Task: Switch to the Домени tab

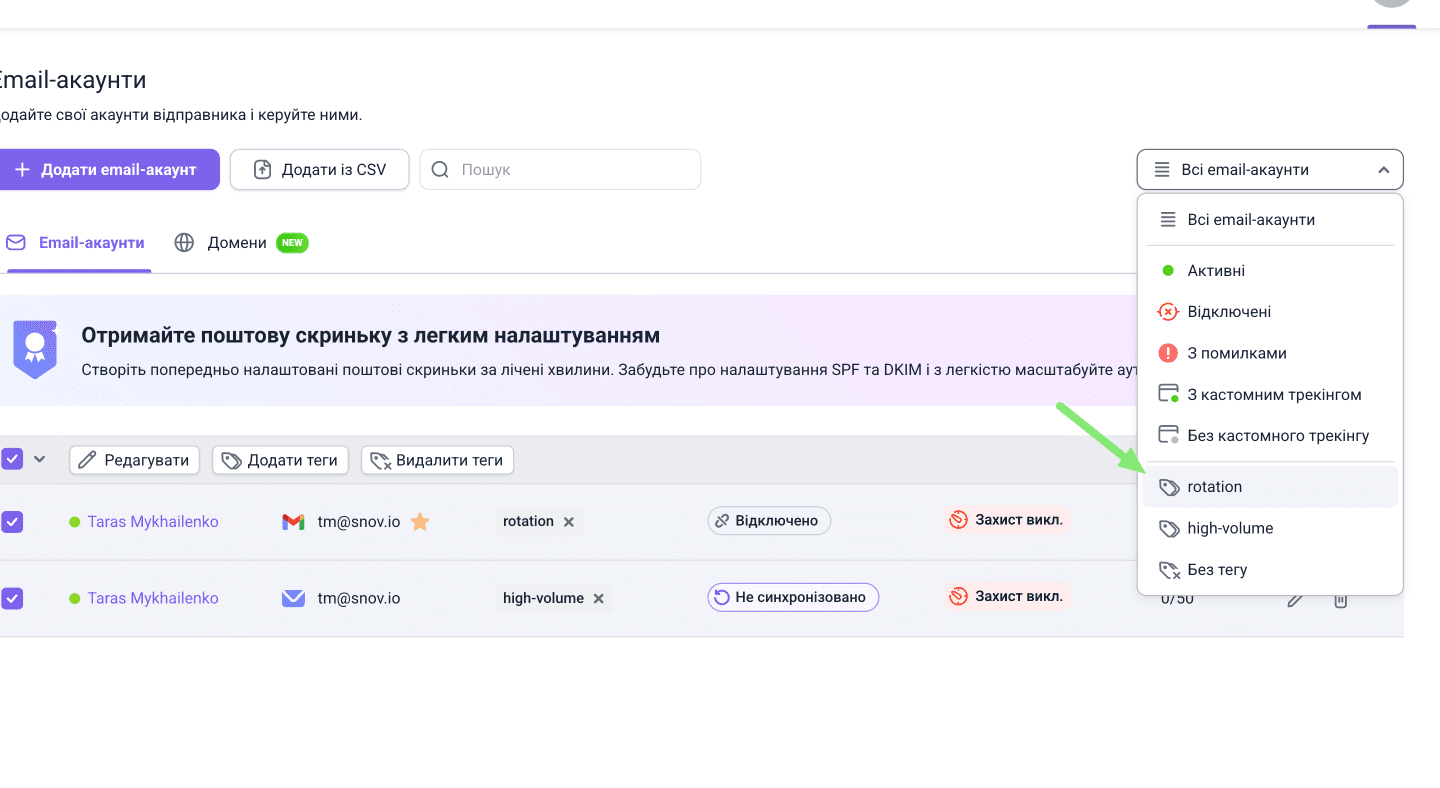Action: tap(237, 243)
